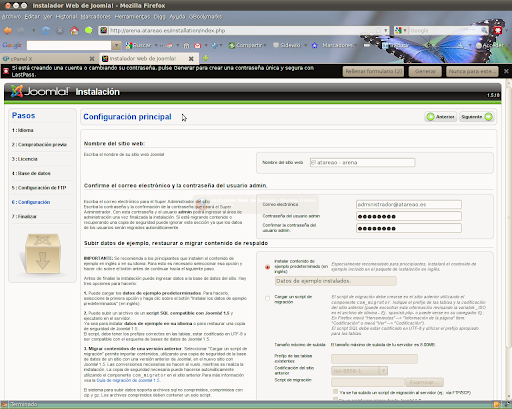Open the Digg menu
This screenshot has height=409, width=512.
[159, 16]
